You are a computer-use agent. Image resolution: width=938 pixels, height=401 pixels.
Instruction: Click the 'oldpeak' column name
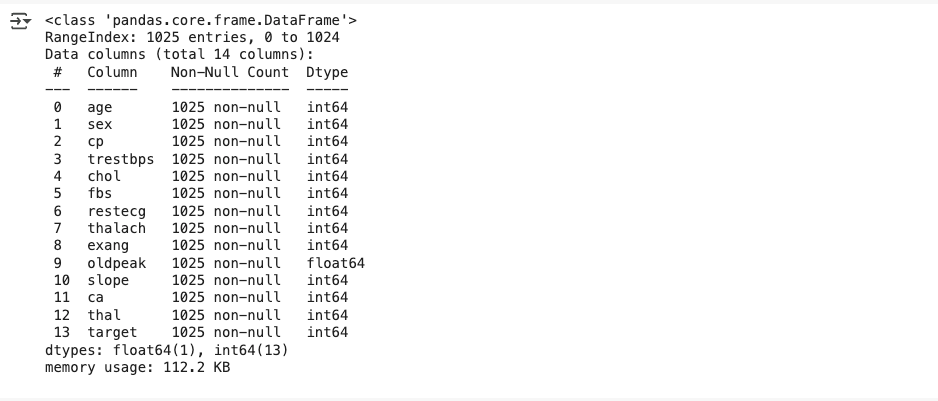click(117, 263)
